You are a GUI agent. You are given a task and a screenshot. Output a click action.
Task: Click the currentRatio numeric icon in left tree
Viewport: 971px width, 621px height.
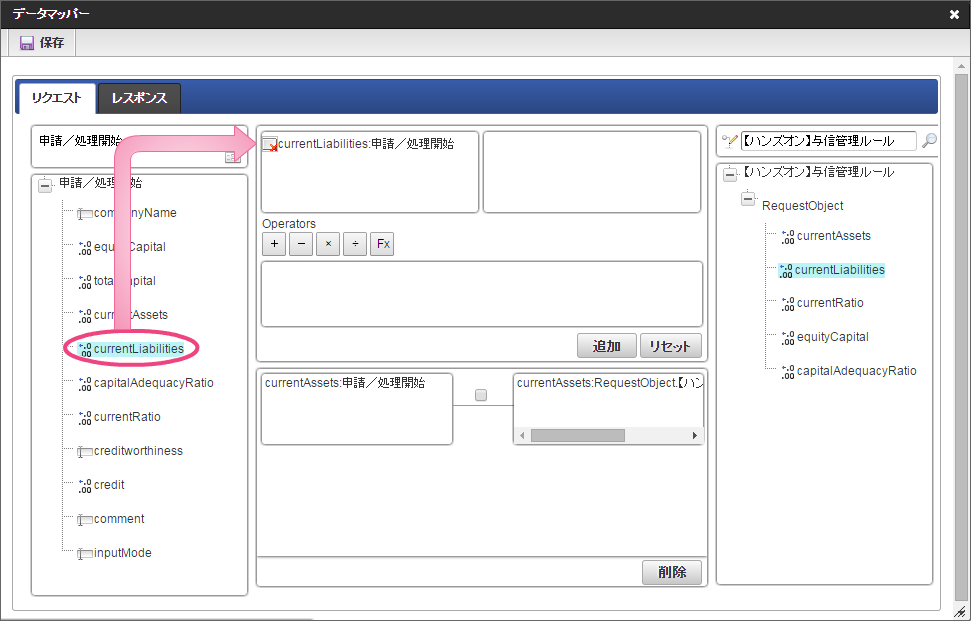[x=85, y=417]
